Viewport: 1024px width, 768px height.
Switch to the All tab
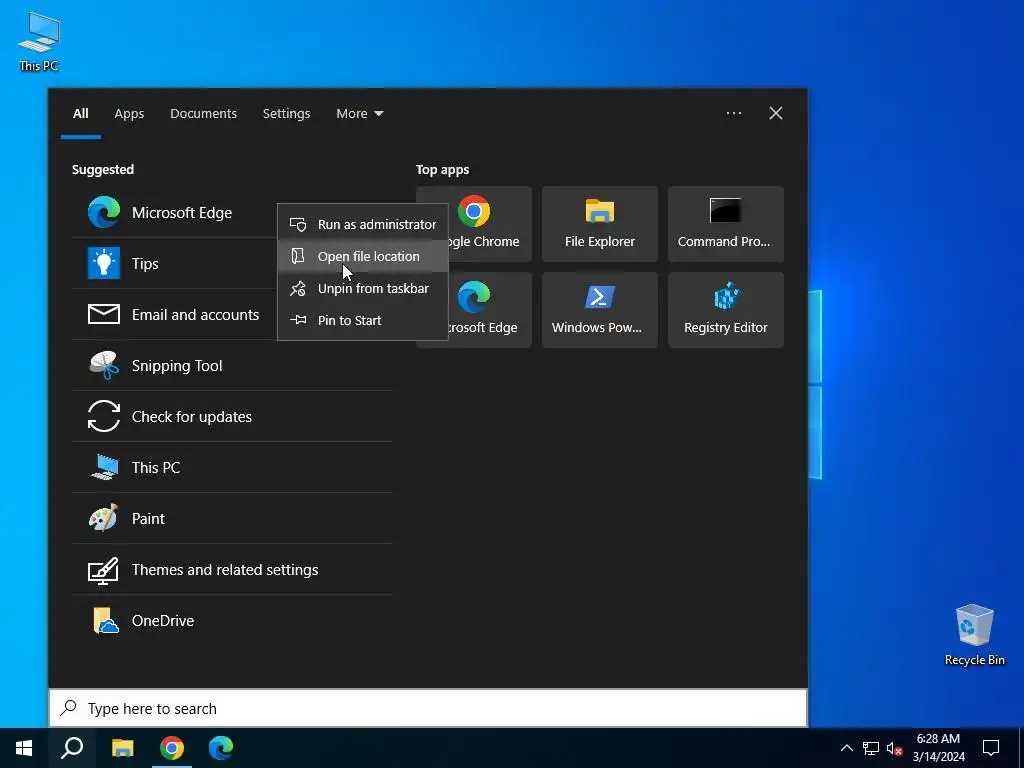(x=80, y=114)
